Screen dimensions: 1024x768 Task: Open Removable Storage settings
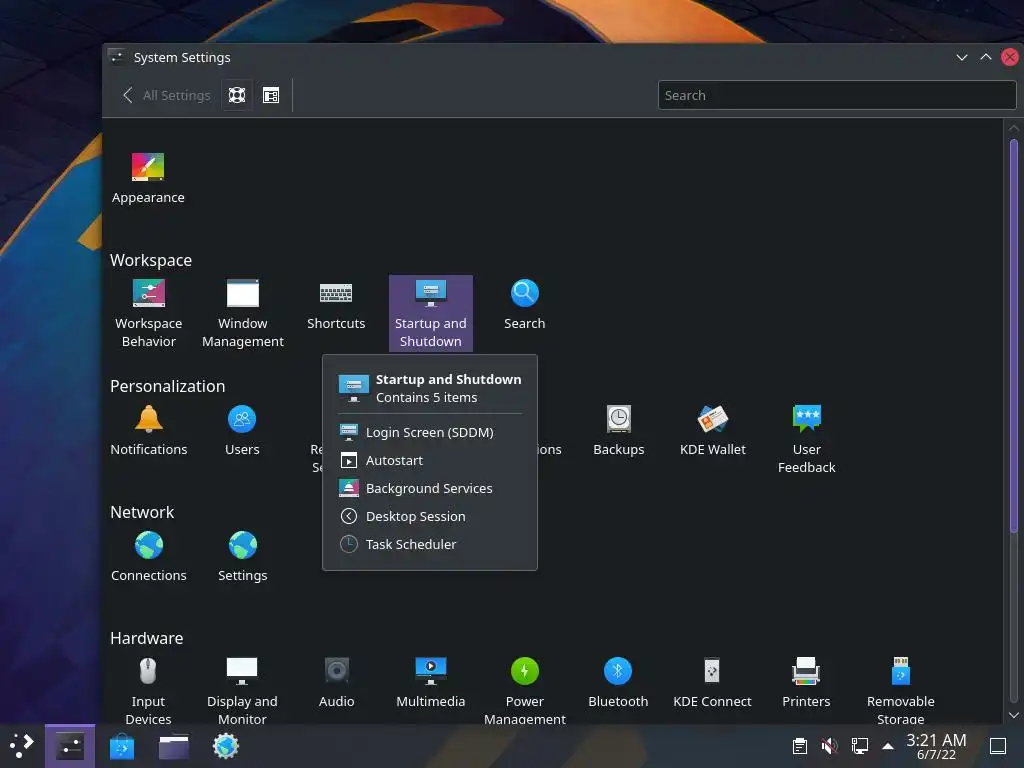pos(901,691)
